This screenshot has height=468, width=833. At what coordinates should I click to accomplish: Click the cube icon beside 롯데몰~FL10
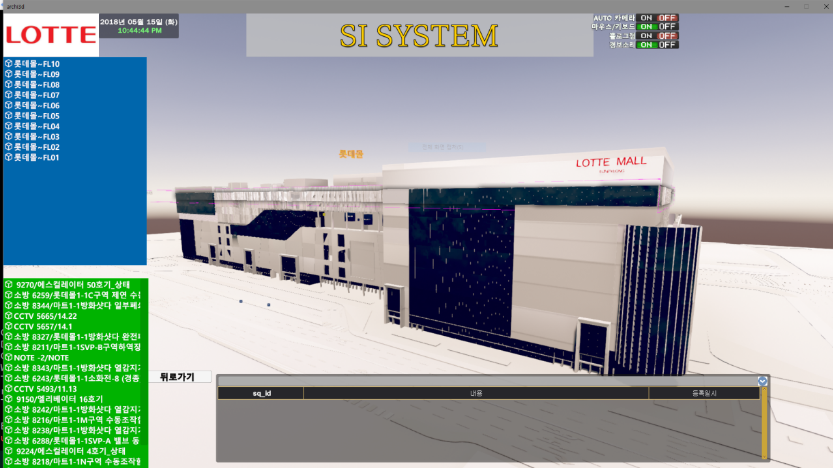point(9,64)
